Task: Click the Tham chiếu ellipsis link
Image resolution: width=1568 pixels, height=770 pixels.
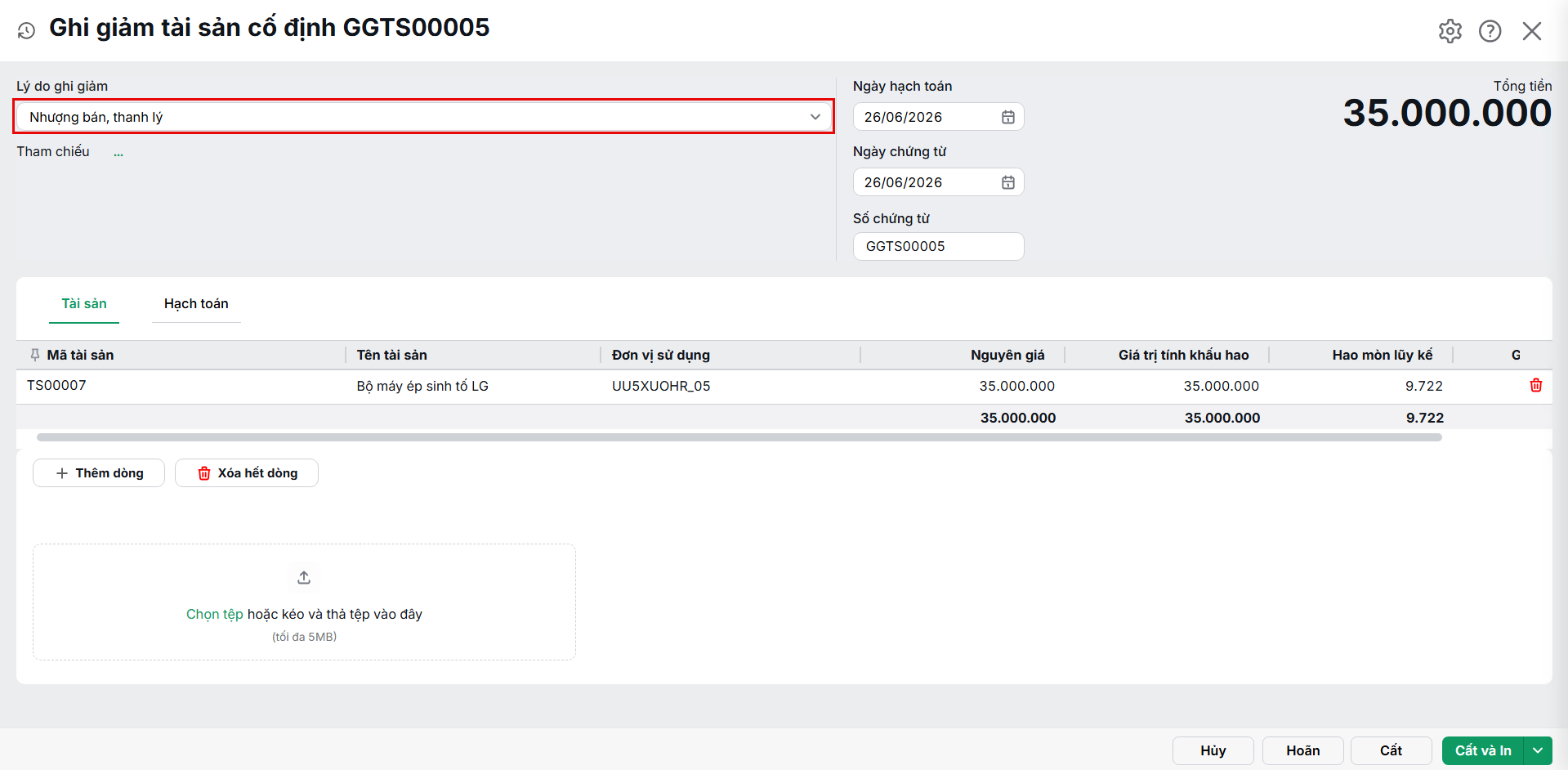Action: tap(118, 153)
